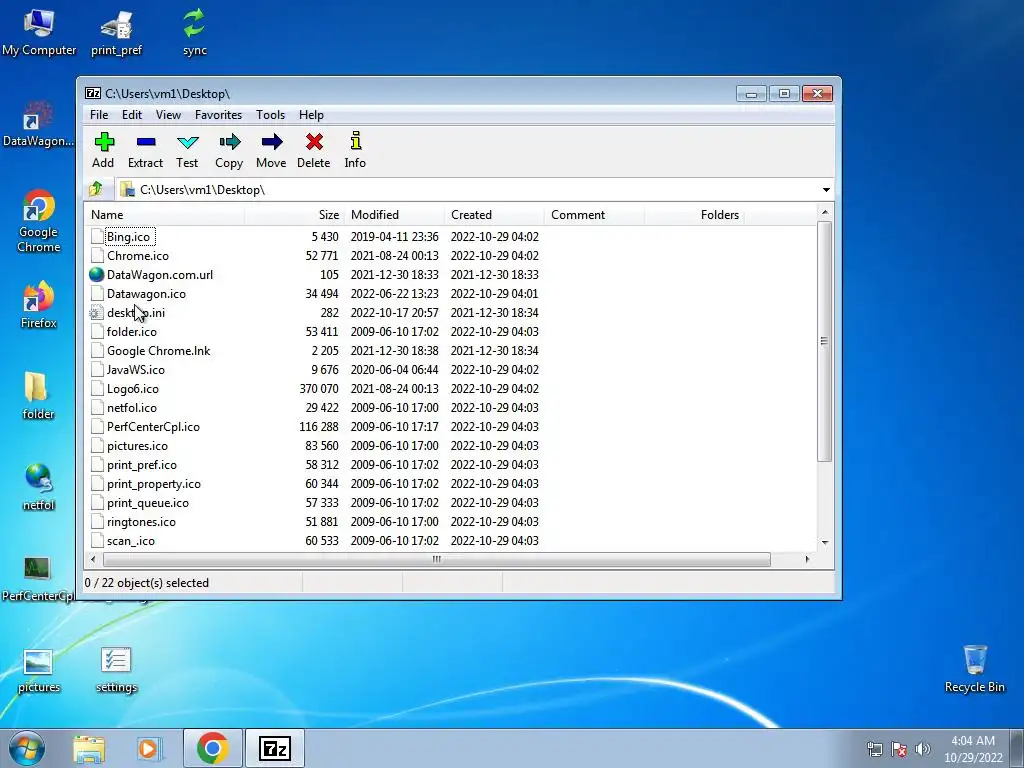Click the red Delete icon

(x=314, y=142)
